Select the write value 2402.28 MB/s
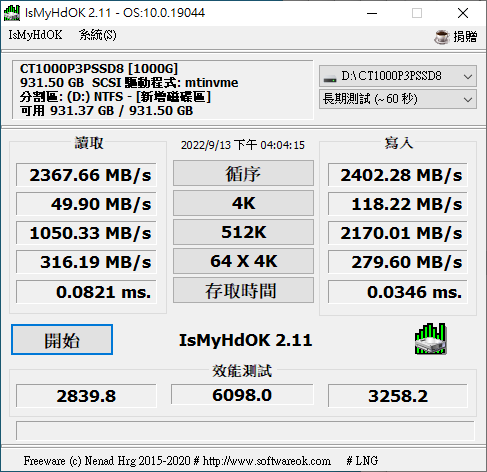The height and width of the screenshot is (472, 487). (x=398, y=175)
